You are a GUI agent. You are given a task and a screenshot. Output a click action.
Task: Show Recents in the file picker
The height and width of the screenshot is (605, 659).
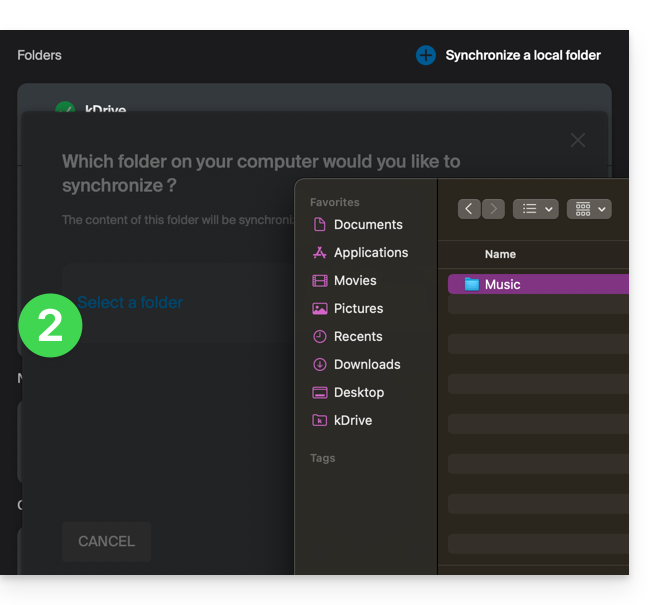tap(357, 337)
